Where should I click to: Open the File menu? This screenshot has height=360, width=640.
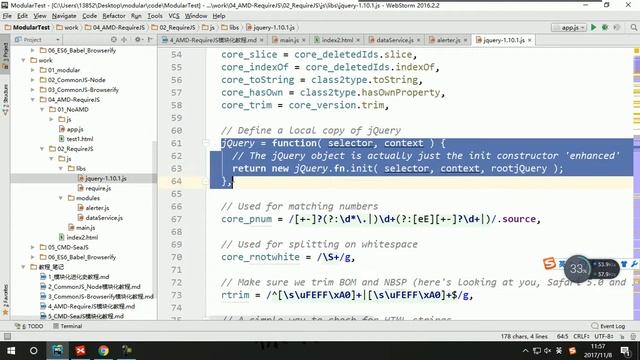pos(7,16)
